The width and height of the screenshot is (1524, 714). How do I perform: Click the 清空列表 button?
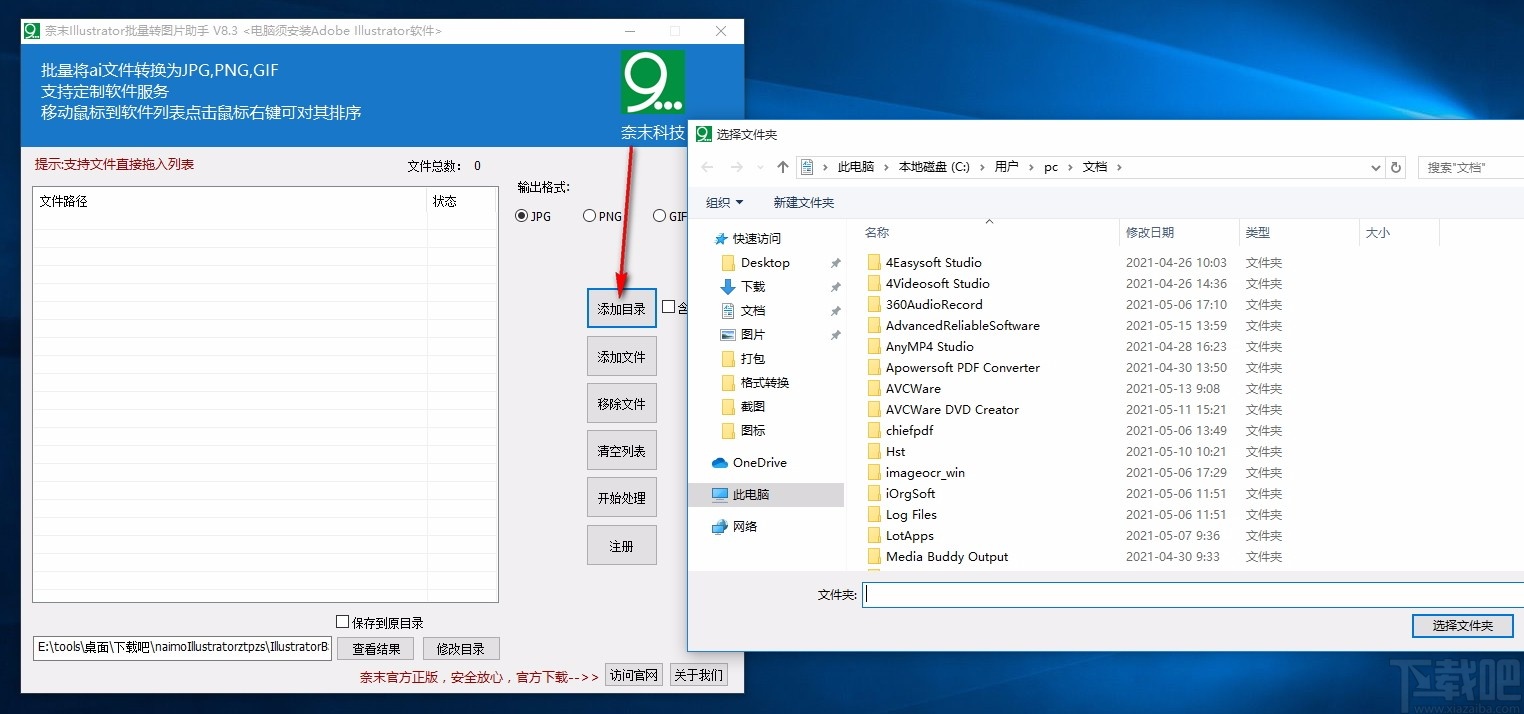point(621,451)
